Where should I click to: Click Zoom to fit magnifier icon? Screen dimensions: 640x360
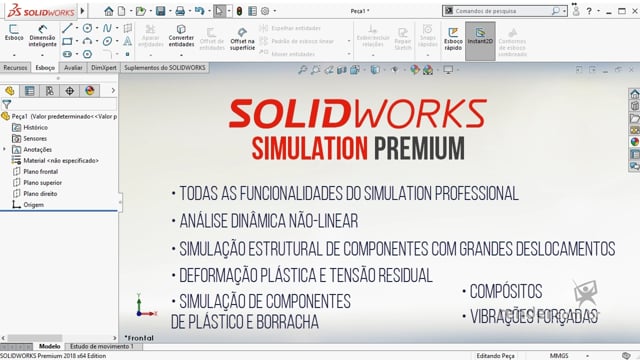point(302,70)
